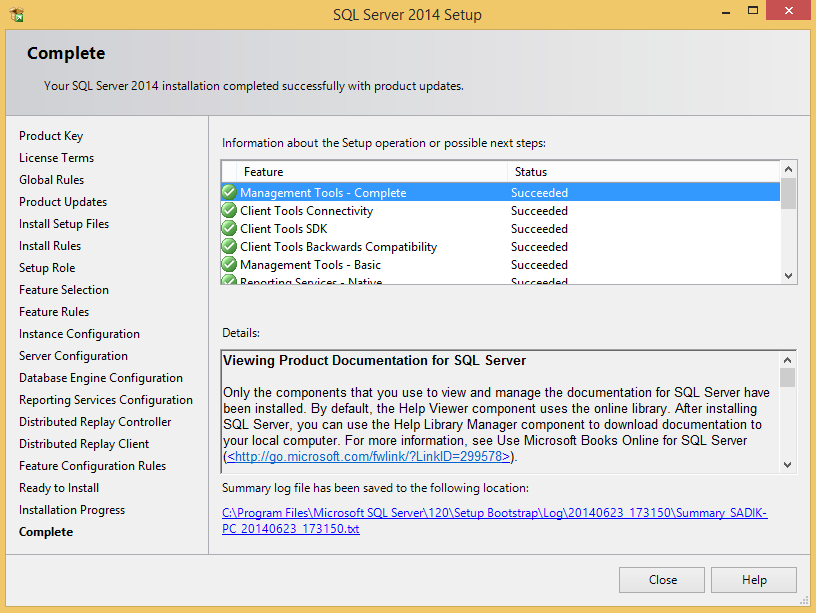Click the Server Configuration step
Image resolution: width=816 pixels, height=613 pixels.
(73, 356)
